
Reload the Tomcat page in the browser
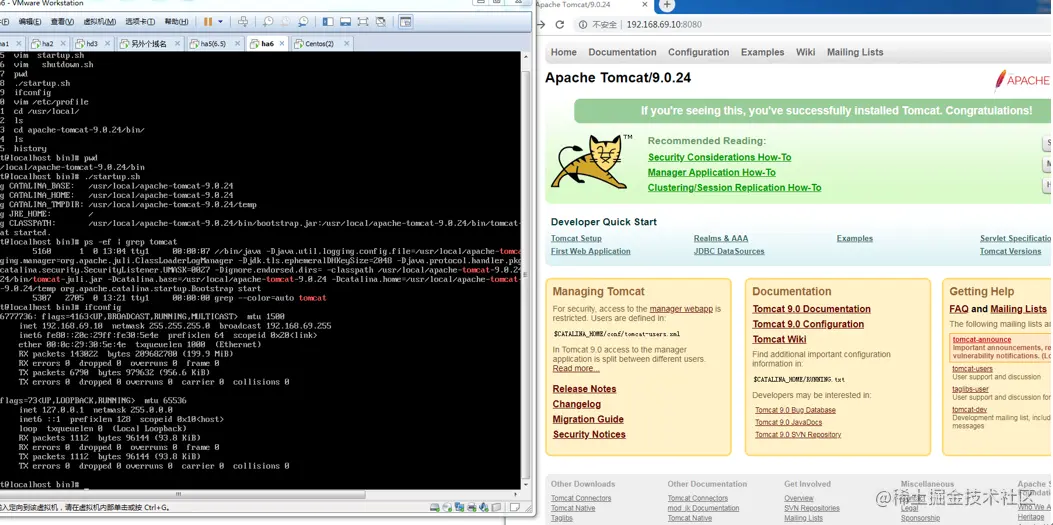click(x=559, y=25)
